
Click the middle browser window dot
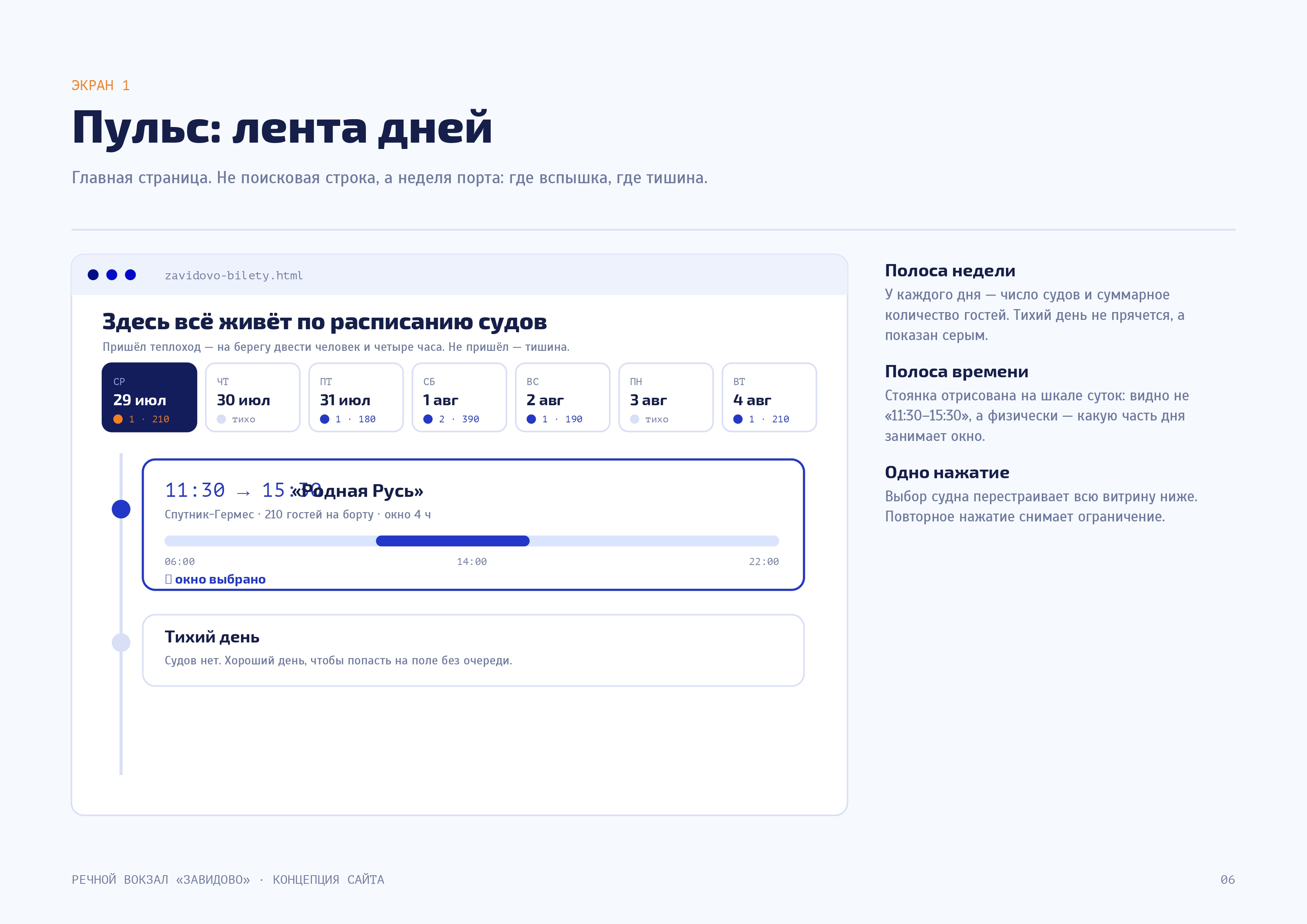click(111, 275)
